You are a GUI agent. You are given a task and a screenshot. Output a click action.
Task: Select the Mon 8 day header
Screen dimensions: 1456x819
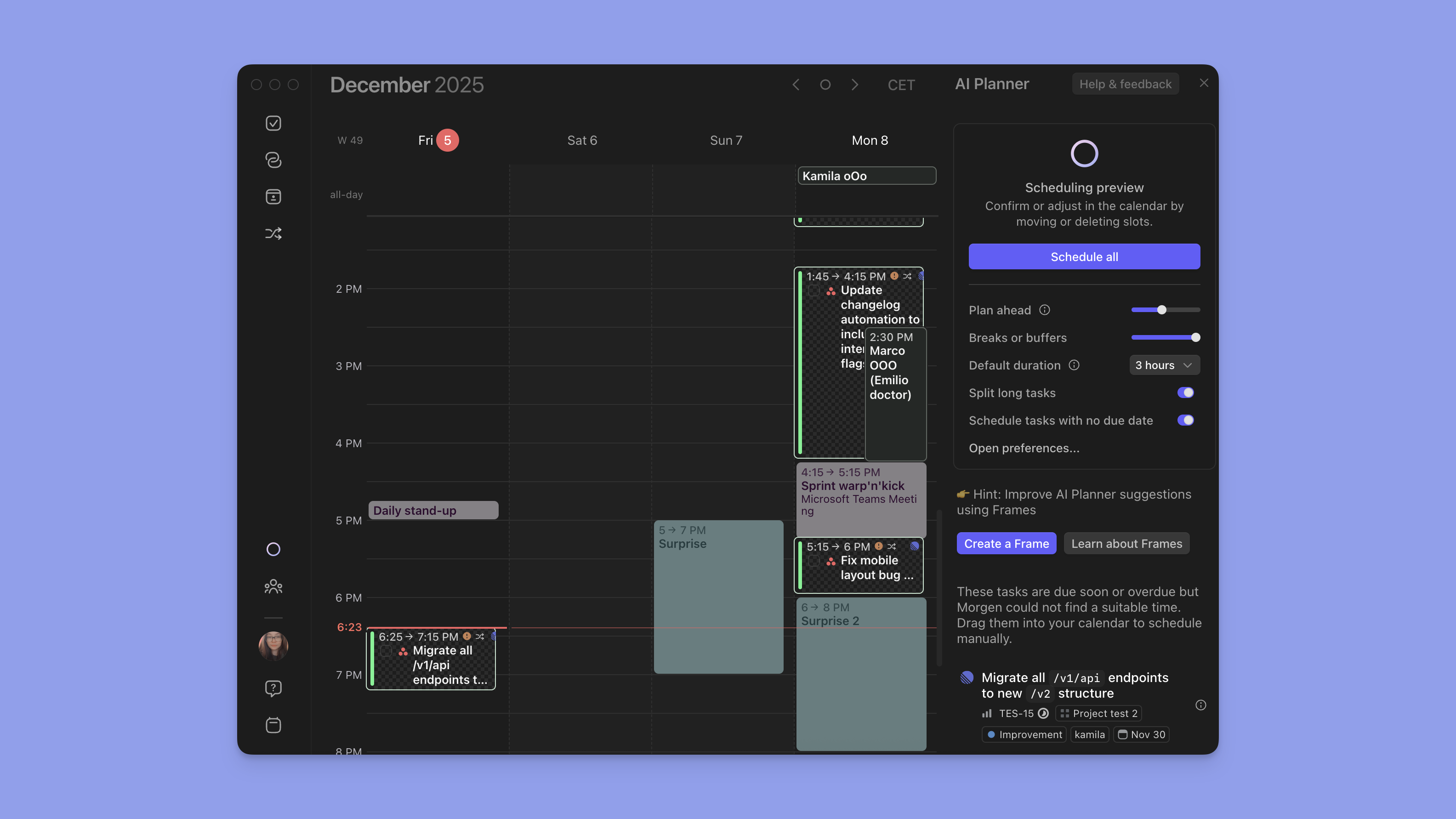tap(869, 140)
